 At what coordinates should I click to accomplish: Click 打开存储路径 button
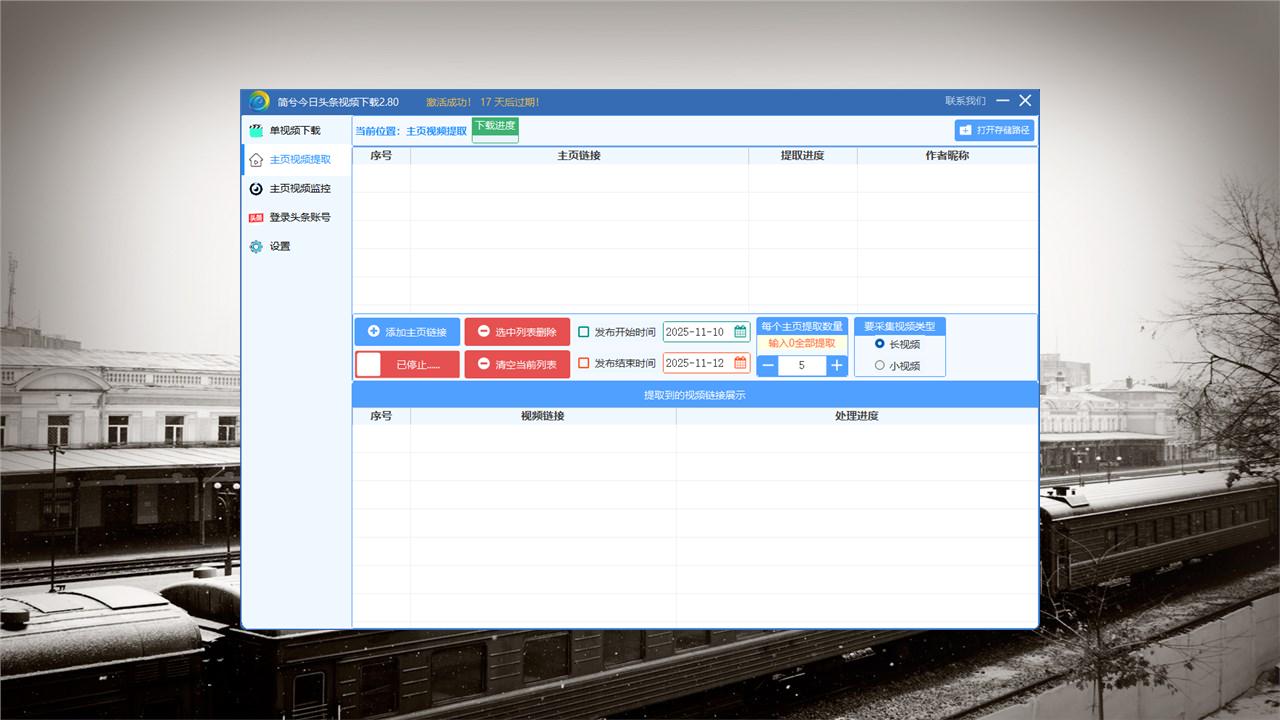[994, 130]
